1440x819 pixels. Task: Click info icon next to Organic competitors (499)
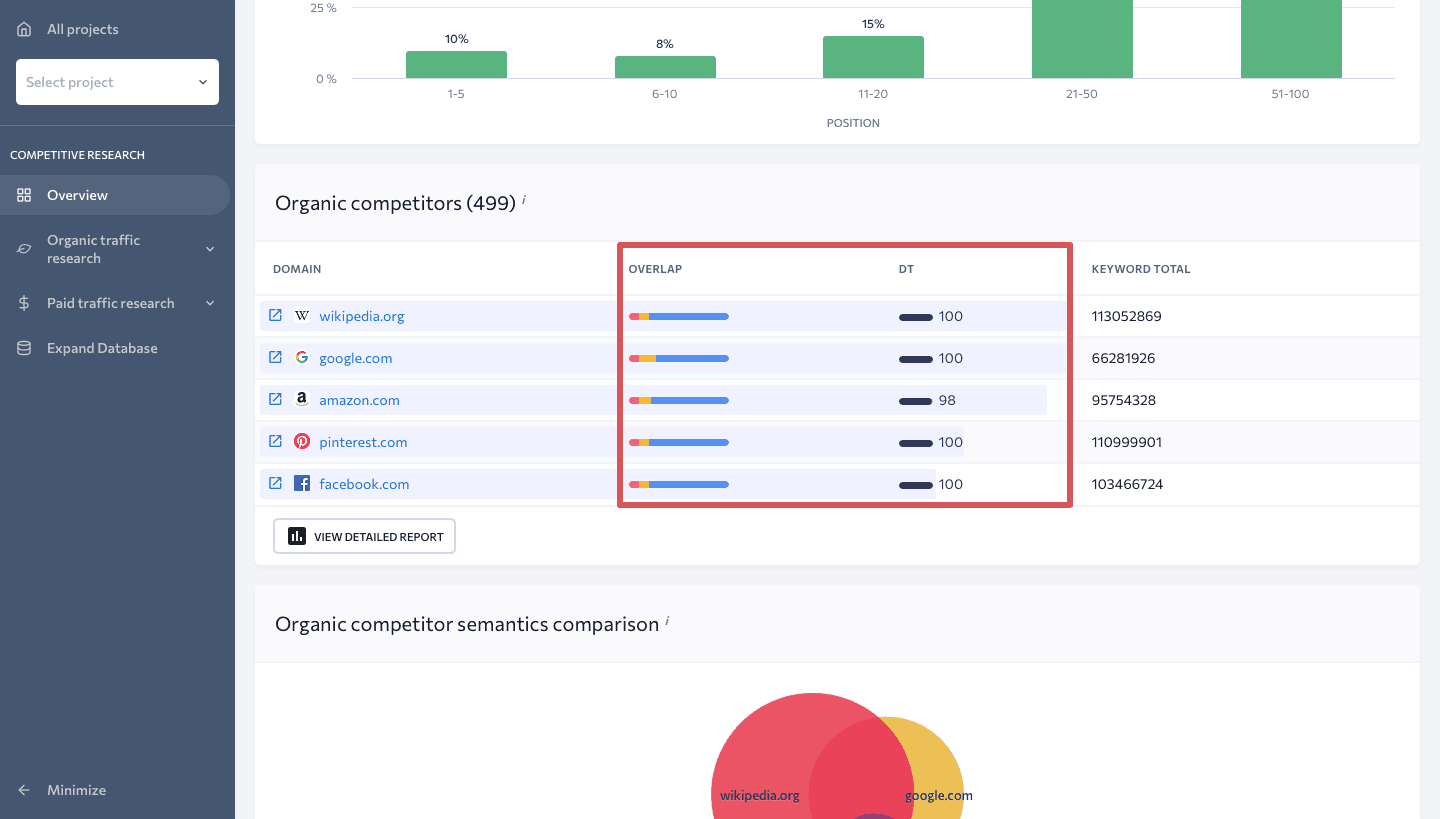(x=524, y=200)
